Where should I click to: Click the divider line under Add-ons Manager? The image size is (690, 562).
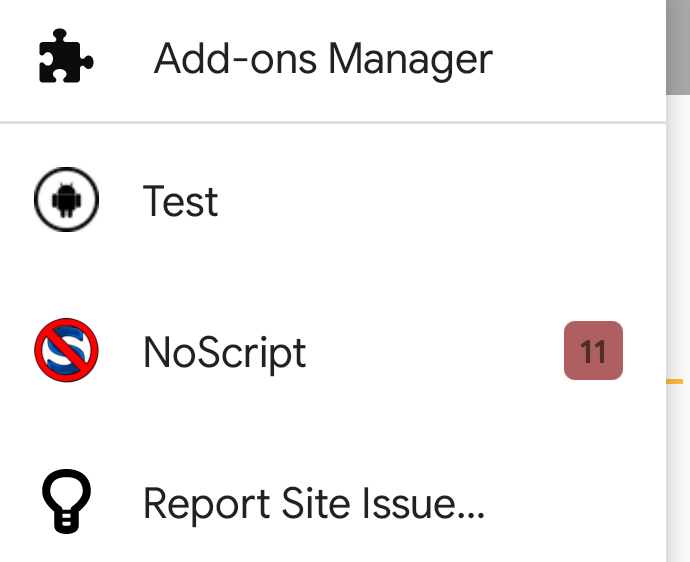(x=333, y=122)
